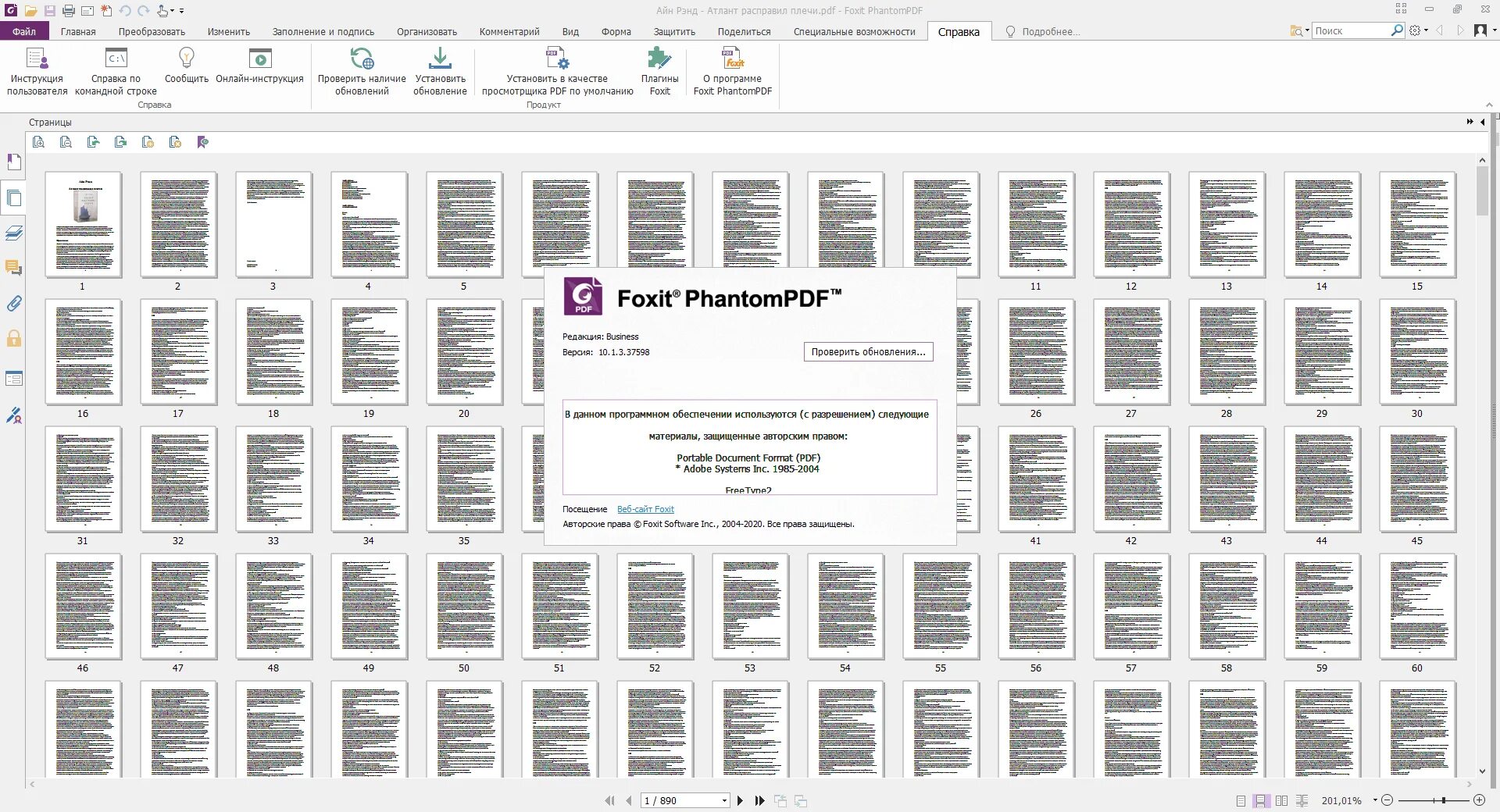Print the document using printer icon
Viewport: 1500px width, 812px height.
[x=69, y=11]
